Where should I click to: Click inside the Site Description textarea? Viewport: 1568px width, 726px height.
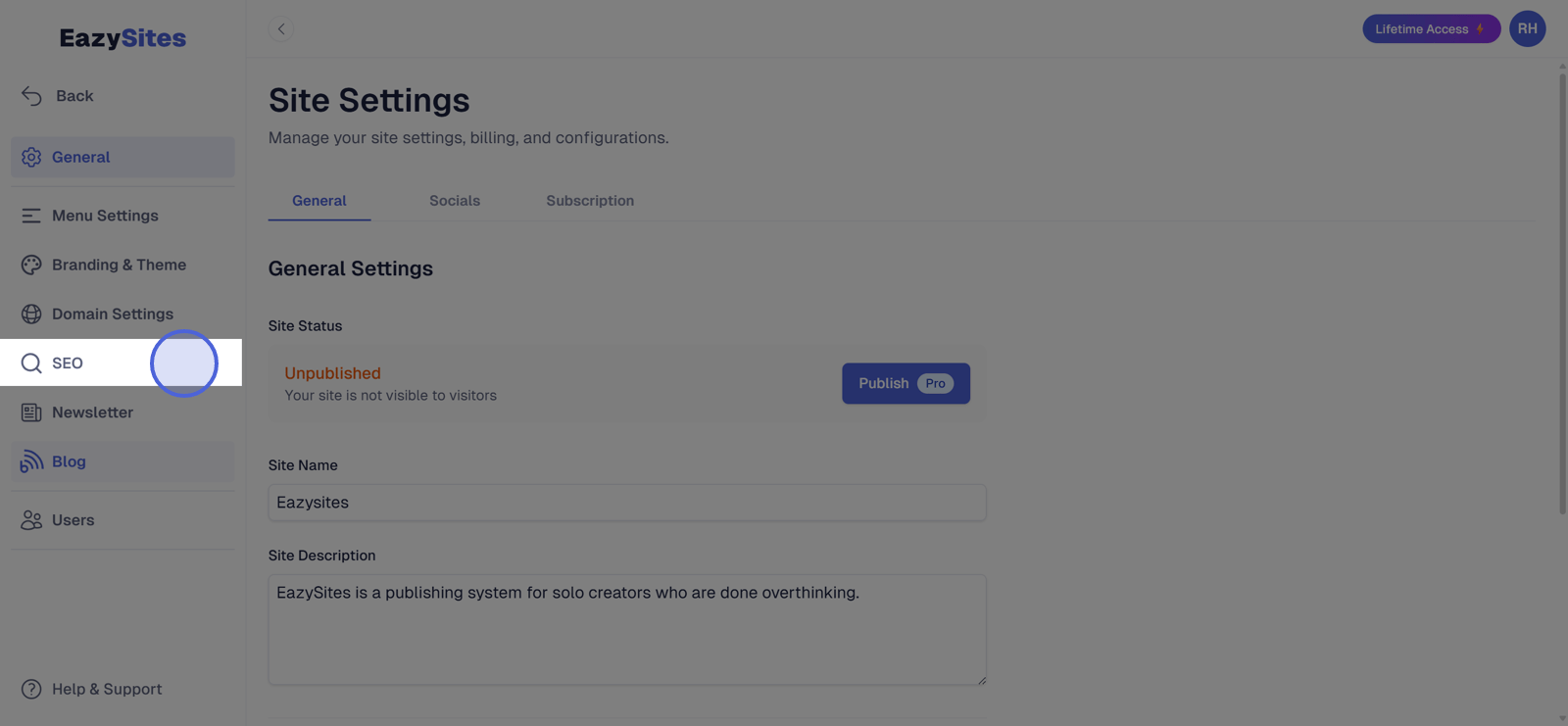pyautogui.click(x=627, y=629)
